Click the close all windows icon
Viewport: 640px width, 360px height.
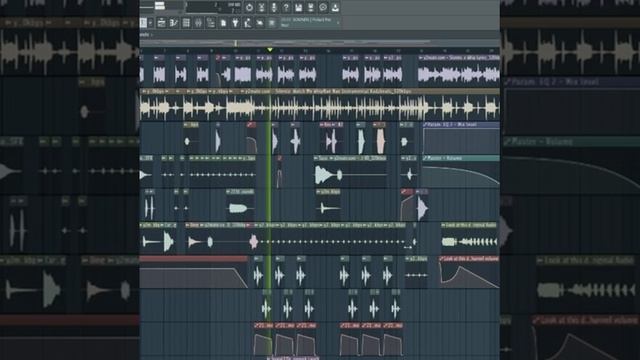point(272,23)
